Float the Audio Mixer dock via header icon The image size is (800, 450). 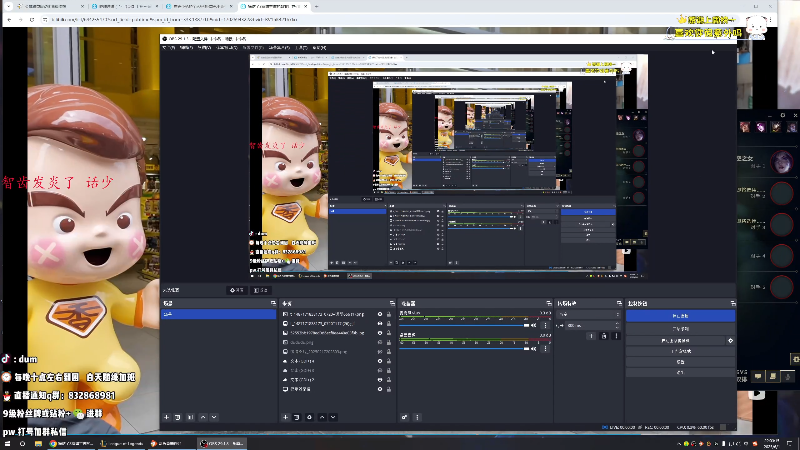coord(548,304)
